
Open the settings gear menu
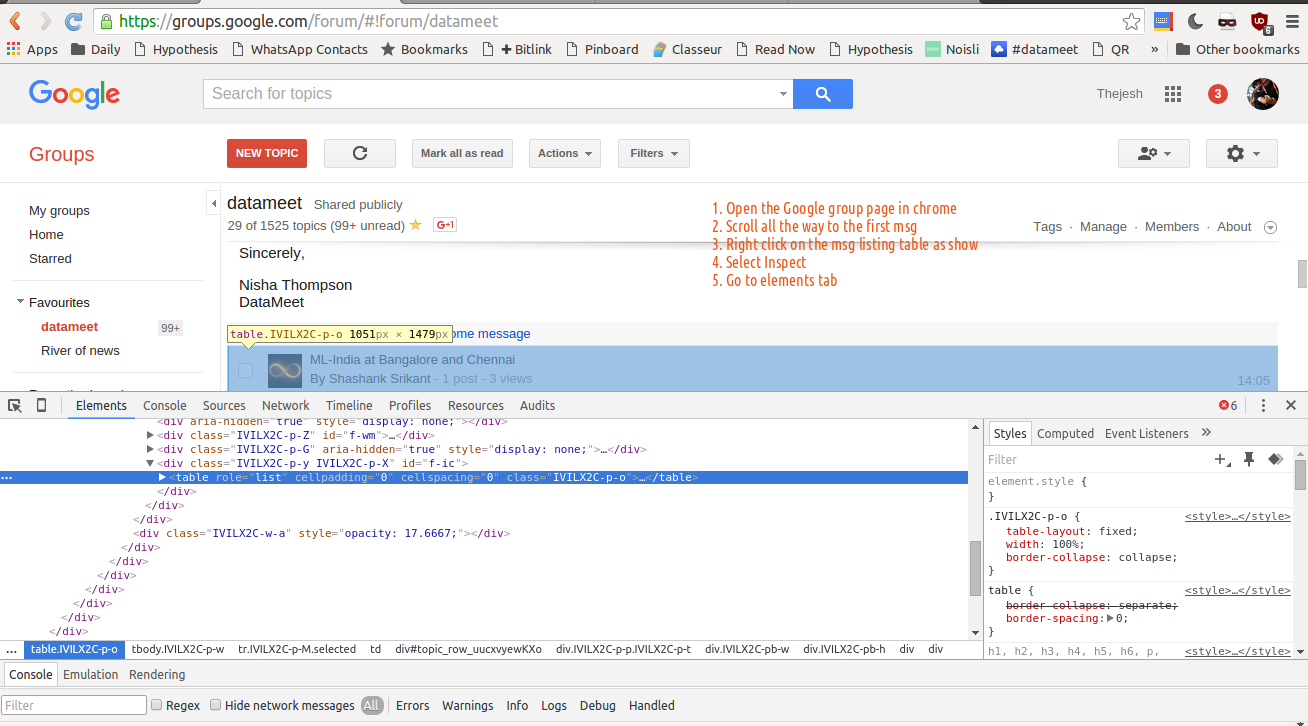pos(1242,153)
